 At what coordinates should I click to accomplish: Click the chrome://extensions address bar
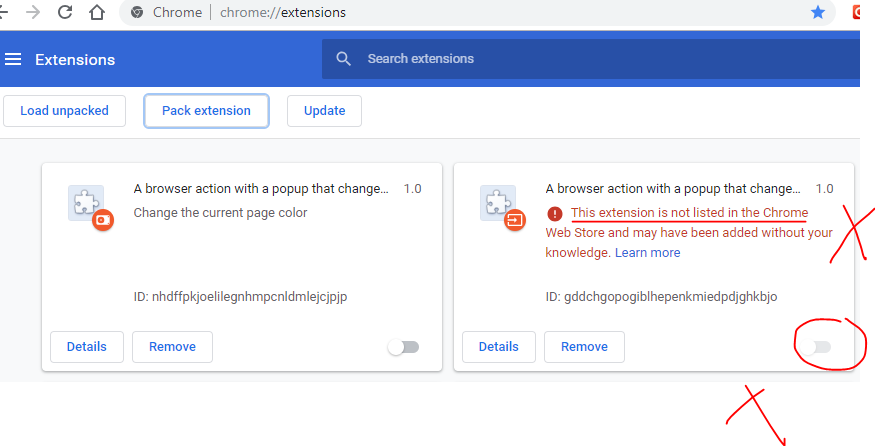(477, 12)
